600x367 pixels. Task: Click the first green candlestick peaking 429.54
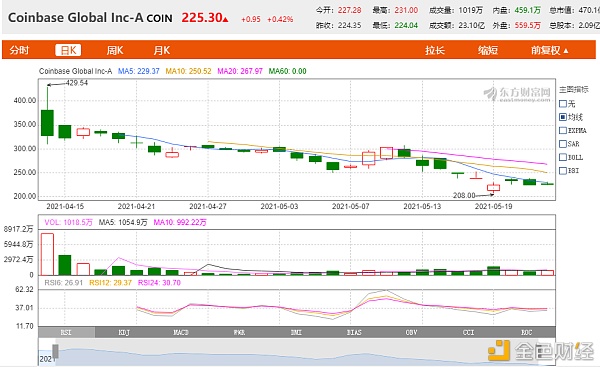click(x=47, y=122)
